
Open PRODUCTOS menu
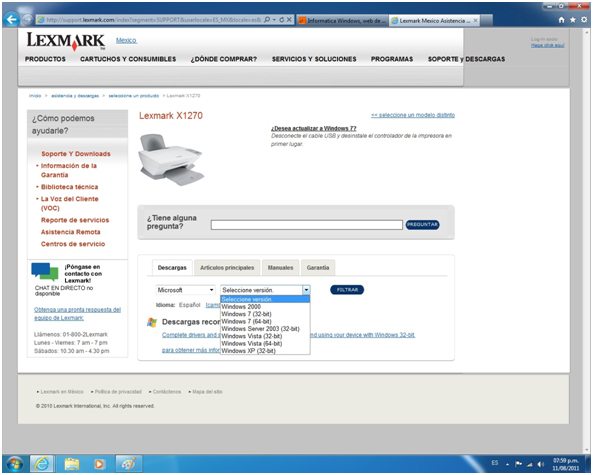point(45,59)
